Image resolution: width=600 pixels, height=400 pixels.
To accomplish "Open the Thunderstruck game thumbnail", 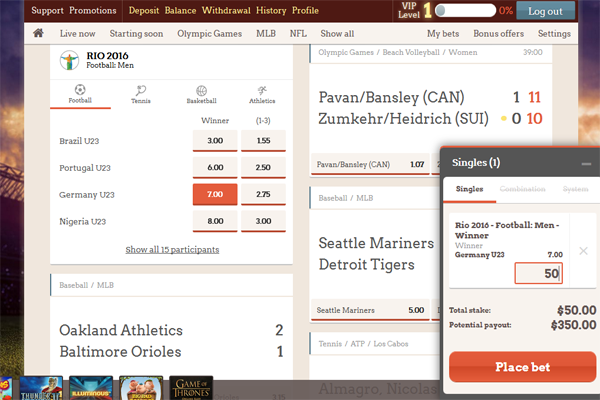I will coord(41,388).
